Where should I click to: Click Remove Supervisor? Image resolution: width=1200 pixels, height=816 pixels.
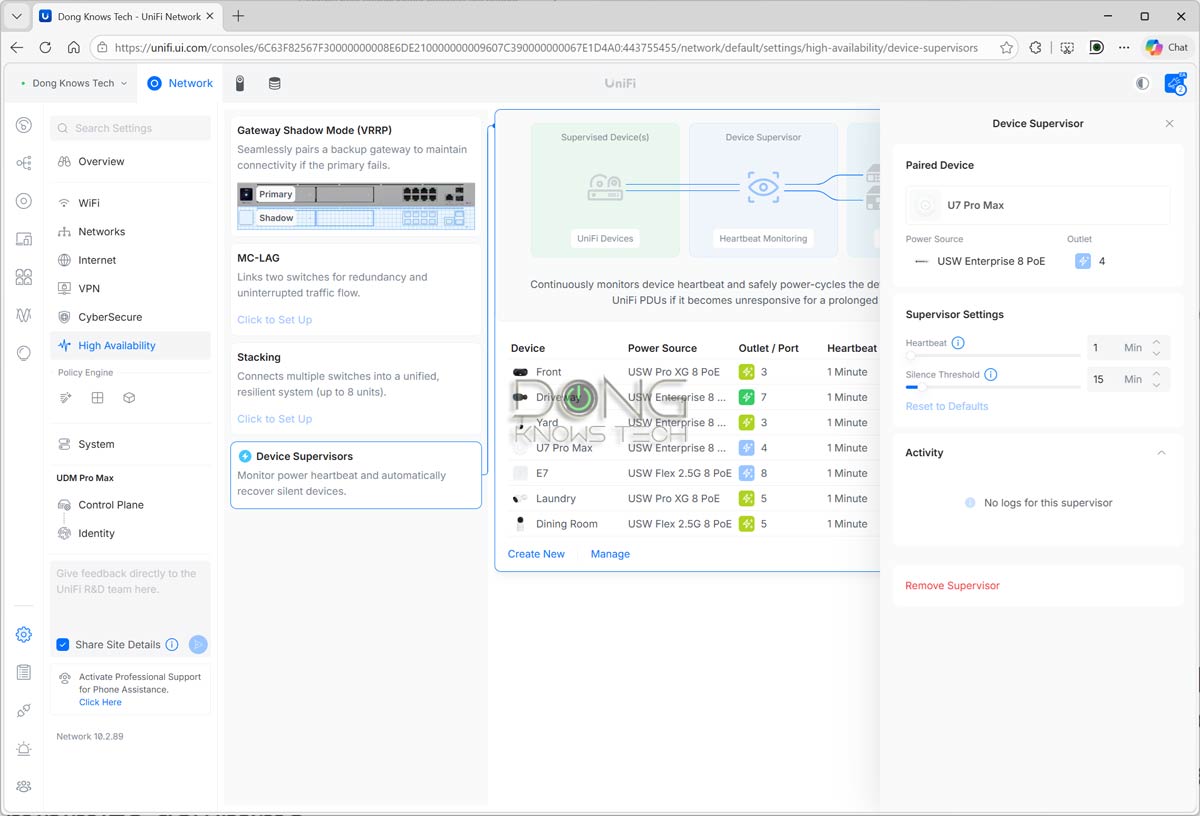951,585
